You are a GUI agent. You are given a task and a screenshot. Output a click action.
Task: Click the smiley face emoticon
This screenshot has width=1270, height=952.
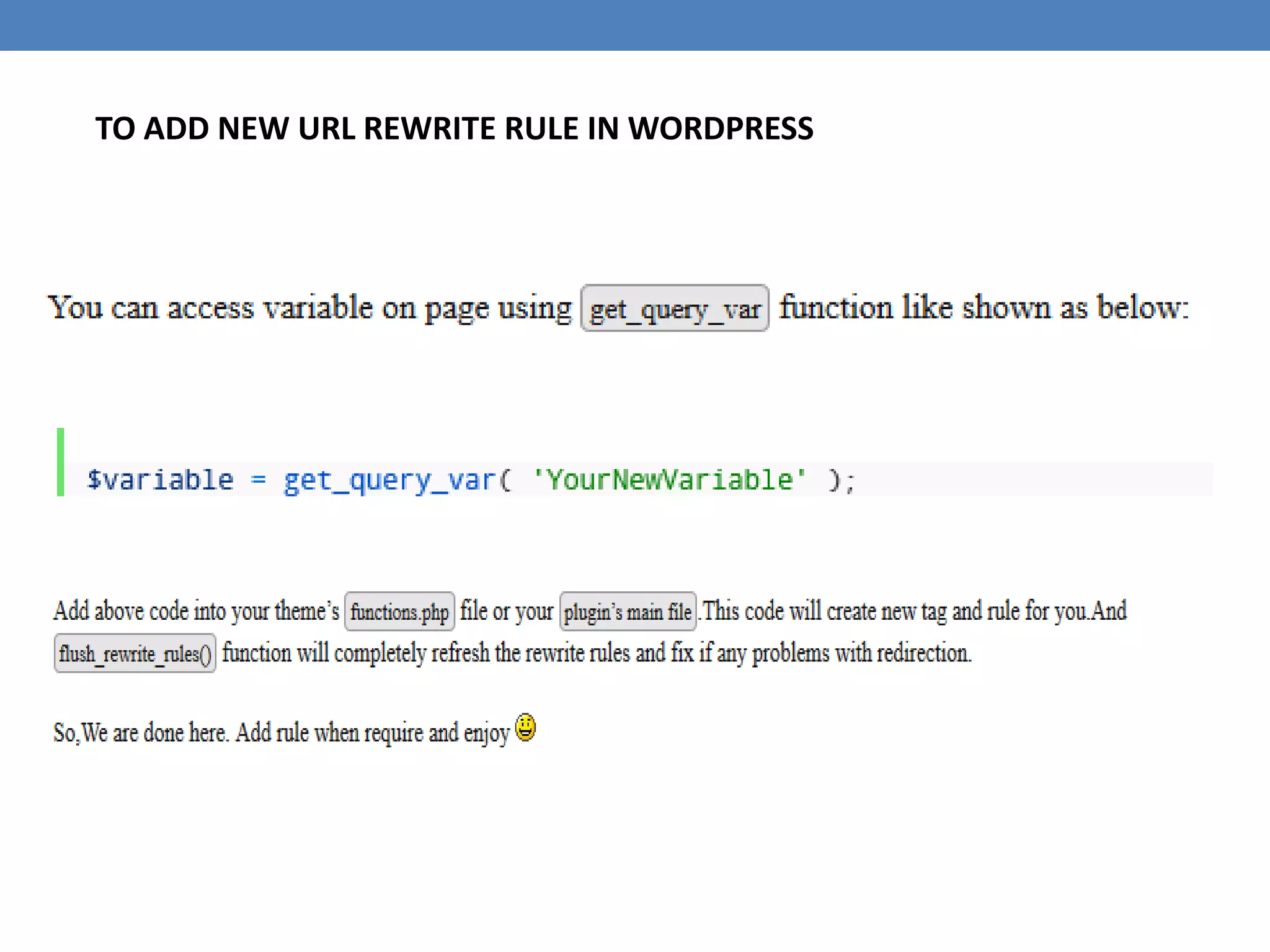click(x=525, y=727)
